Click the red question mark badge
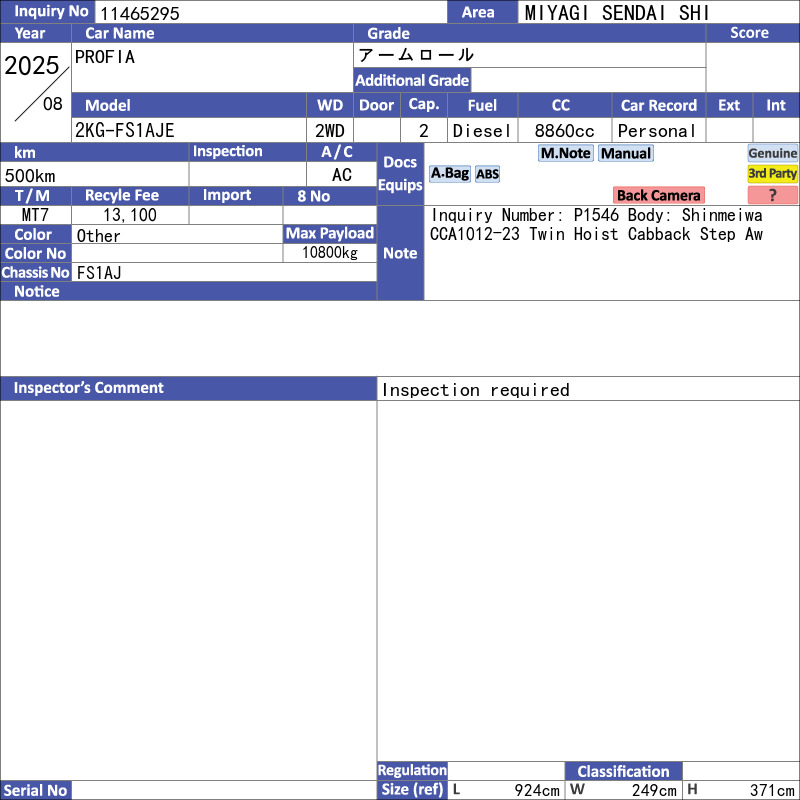 coord(772,195)
